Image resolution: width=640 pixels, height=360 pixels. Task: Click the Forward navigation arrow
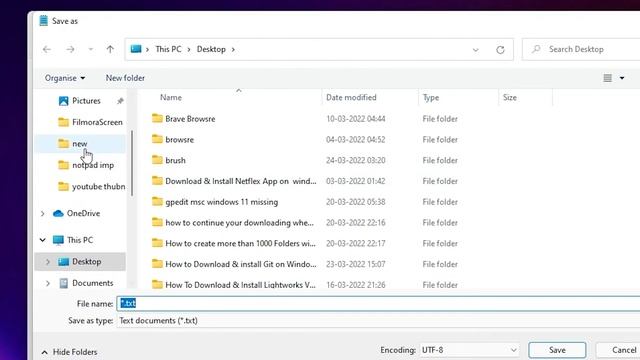coord(70,49)
